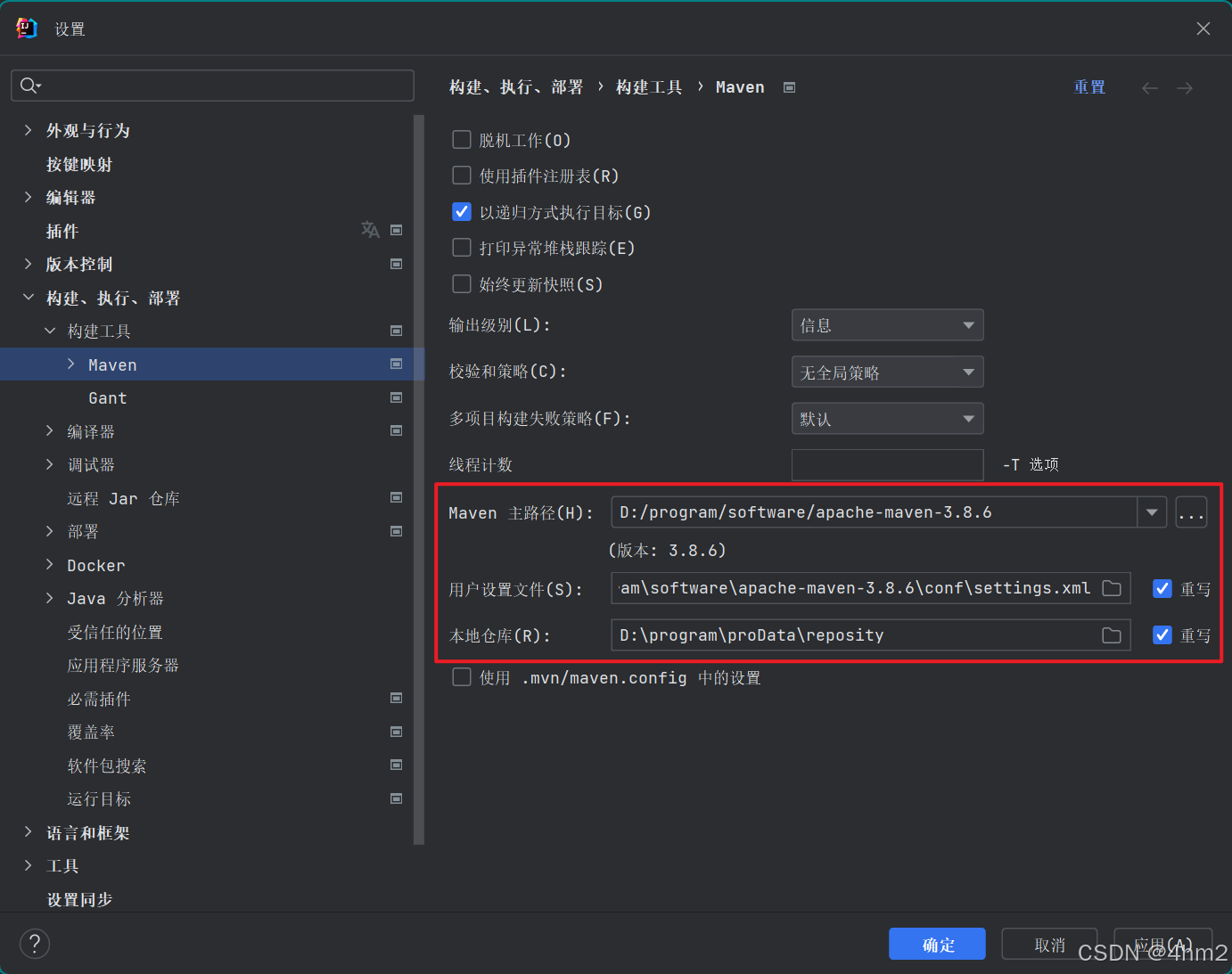This screenshot has height=974, width=1232.
Task: Click project-level marker icon next to 软件包搜索
Action: (x=397, y=765)
